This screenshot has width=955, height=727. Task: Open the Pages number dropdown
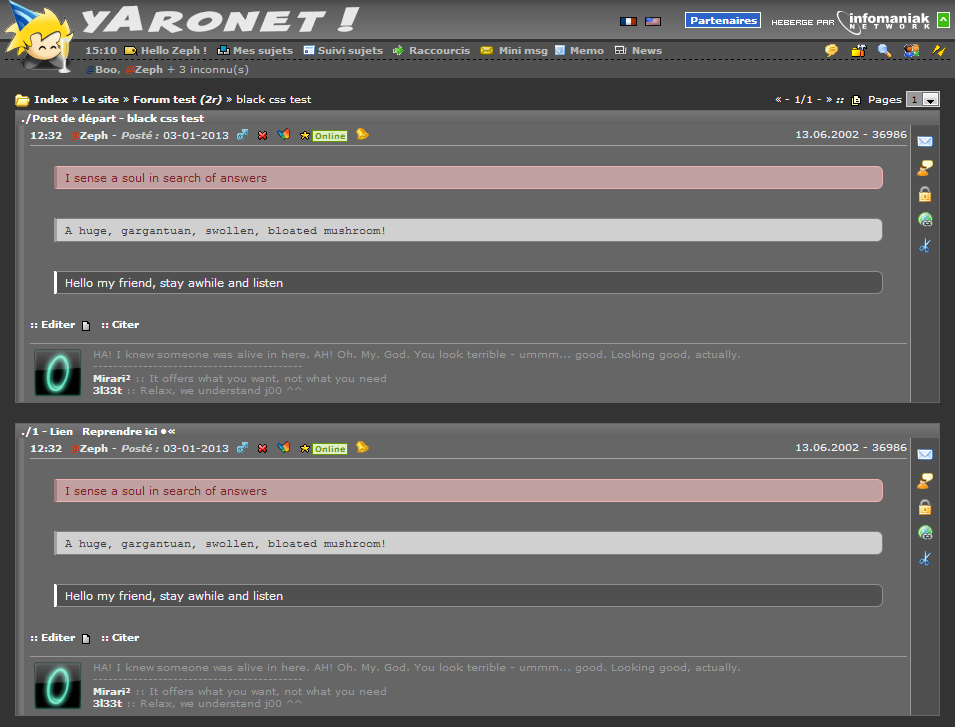click(x=922, y=100)
